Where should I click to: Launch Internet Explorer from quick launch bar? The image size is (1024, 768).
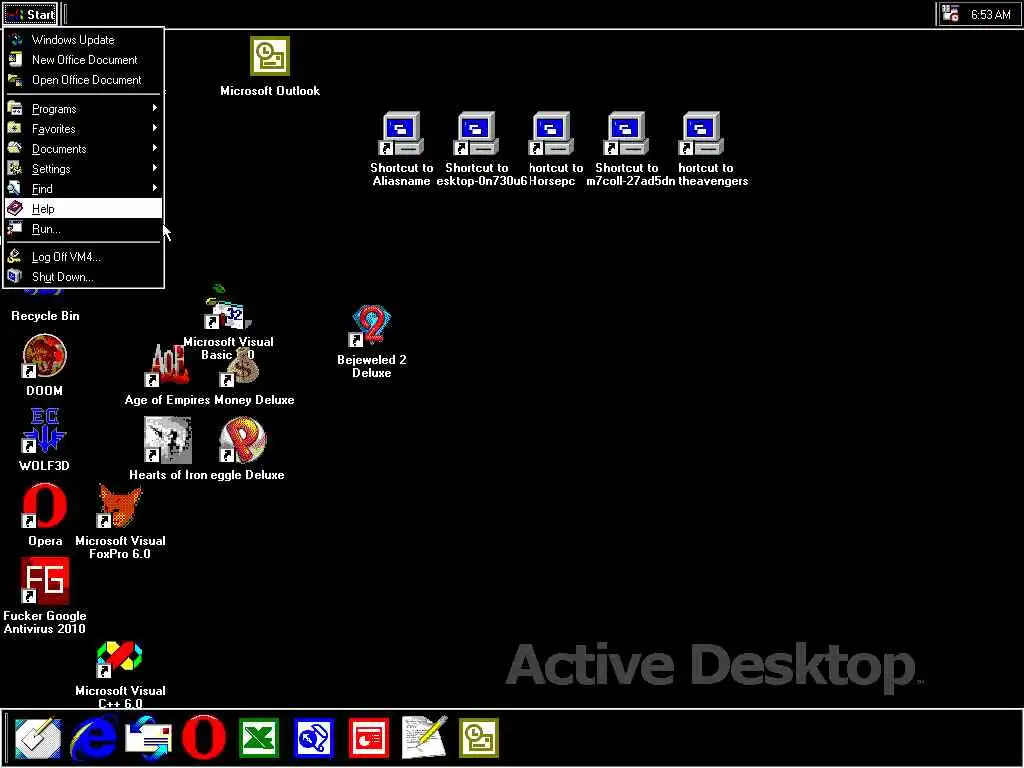[94, 739]
